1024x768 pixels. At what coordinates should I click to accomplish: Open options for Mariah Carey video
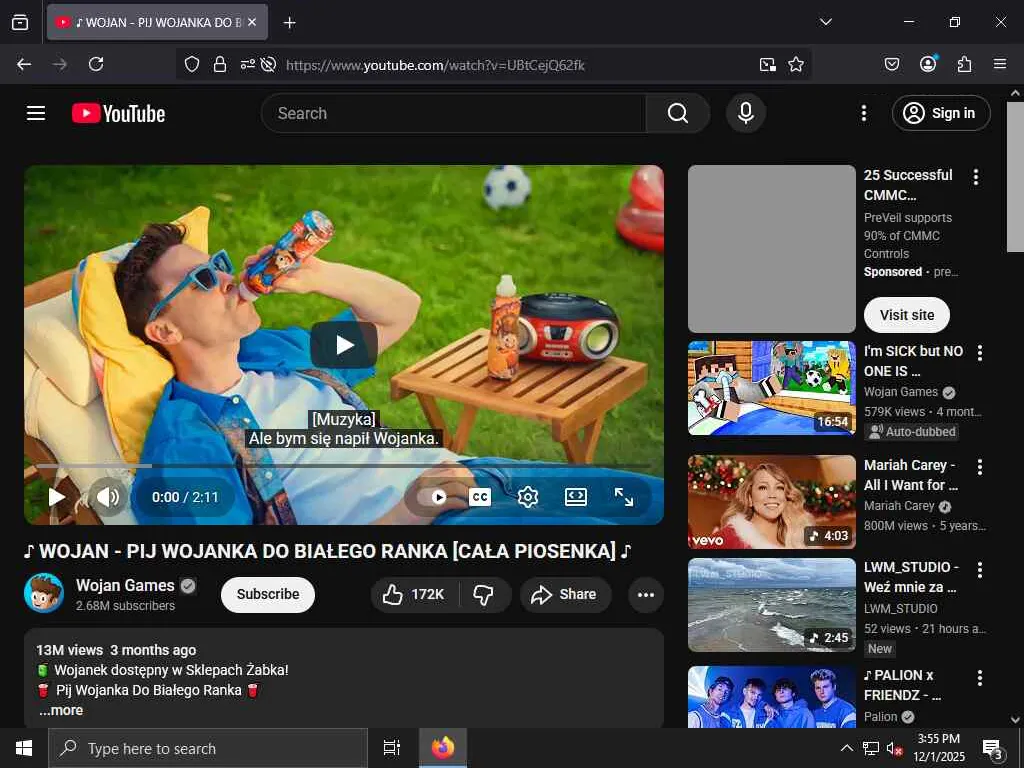(980, 467)
